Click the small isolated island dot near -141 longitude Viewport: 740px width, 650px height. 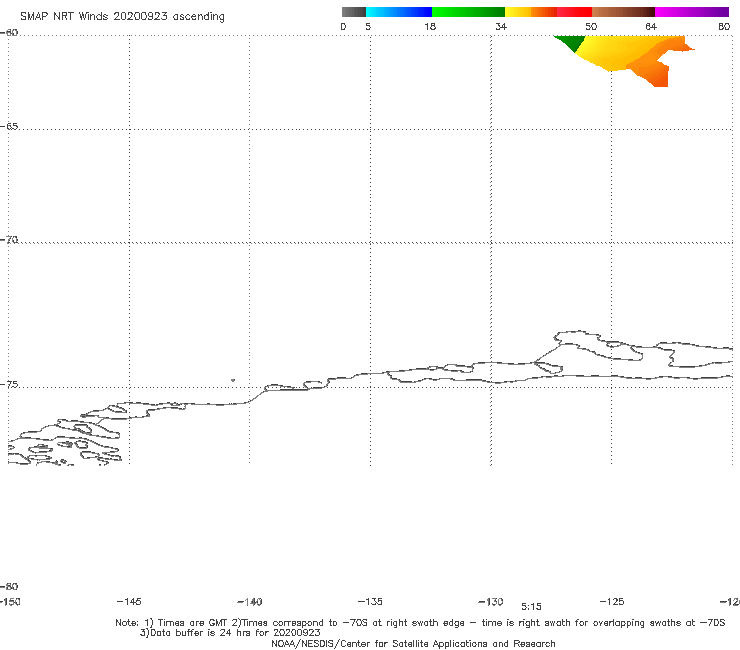click(x=233, y=380)
